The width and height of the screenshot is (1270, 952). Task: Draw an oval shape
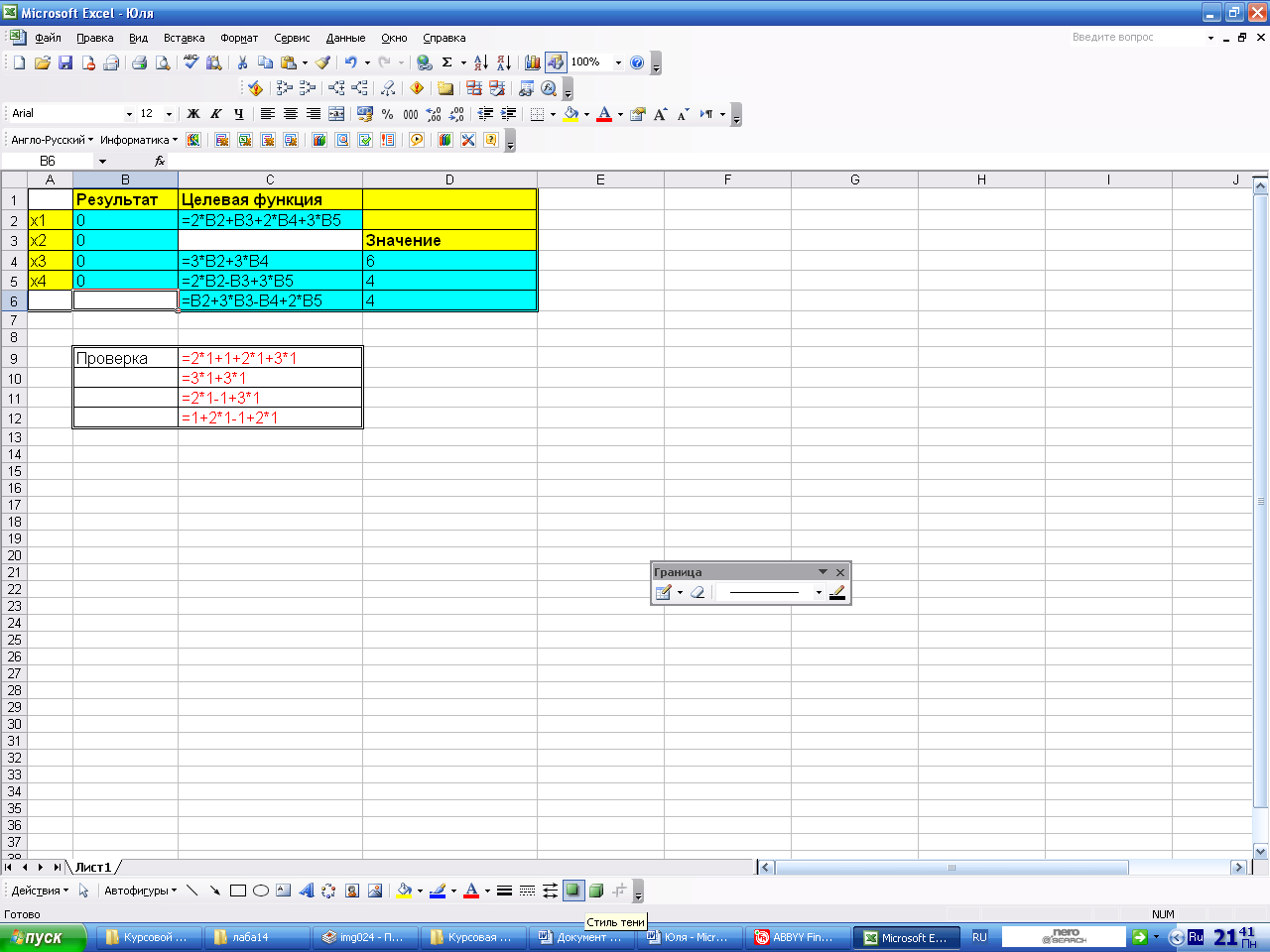[261, 891]
